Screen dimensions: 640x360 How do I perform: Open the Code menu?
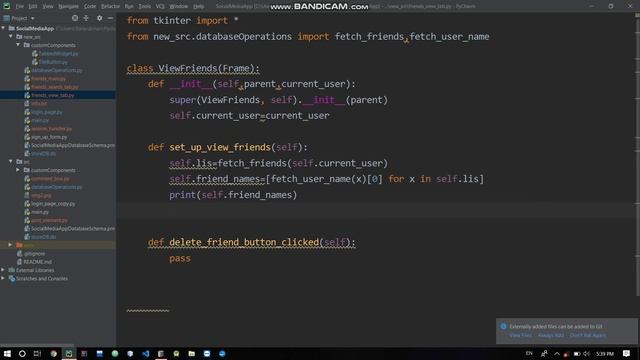[x=90, y=6]
